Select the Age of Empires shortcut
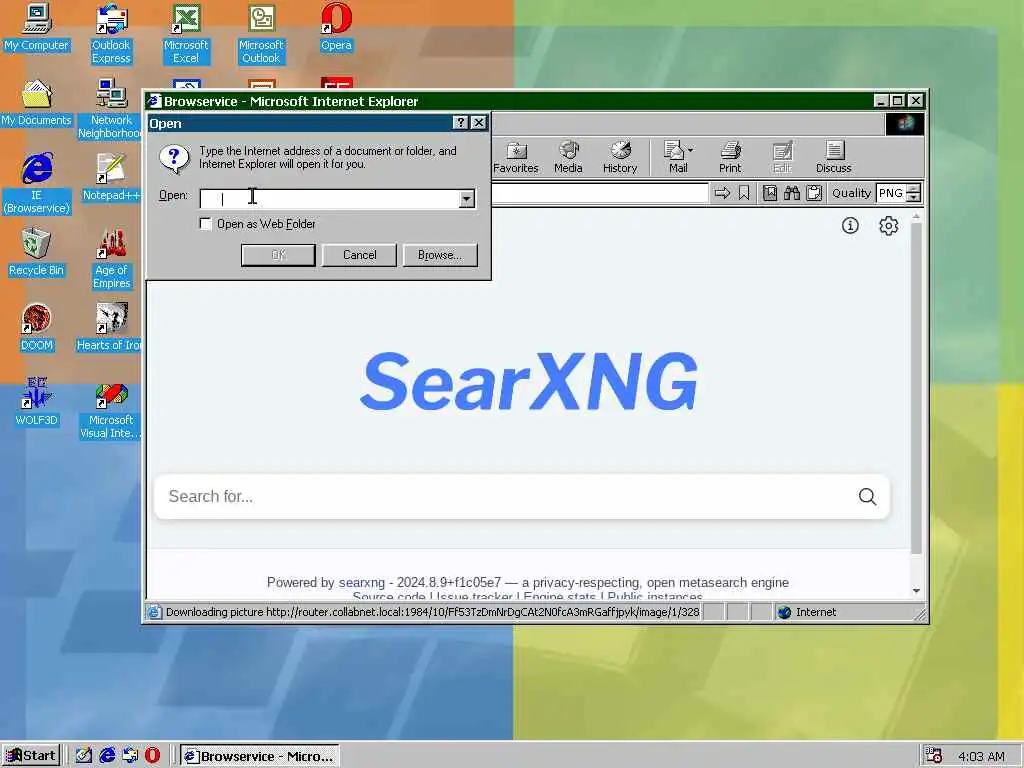The height and width of the screenshot is (768, 1024). [111, 259]
